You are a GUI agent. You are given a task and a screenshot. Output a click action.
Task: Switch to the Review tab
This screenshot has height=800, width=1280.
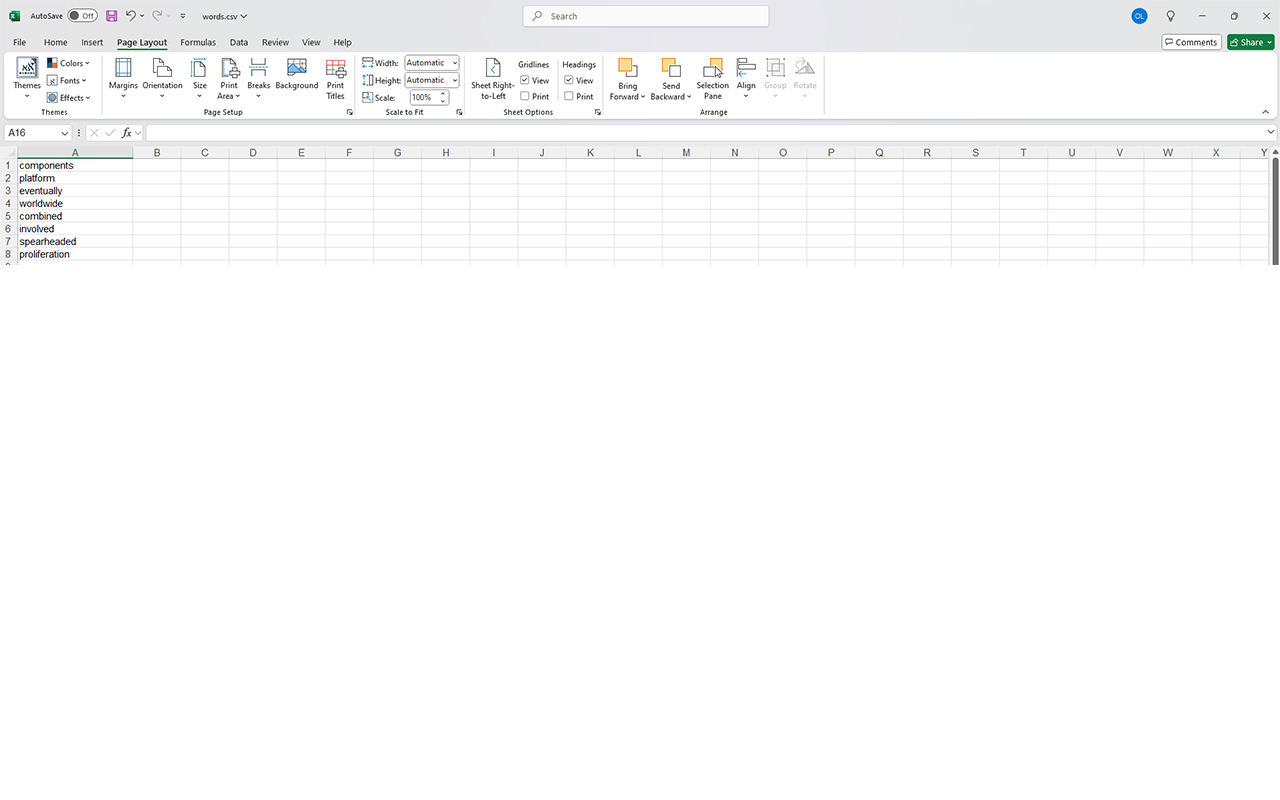(275, 42)
